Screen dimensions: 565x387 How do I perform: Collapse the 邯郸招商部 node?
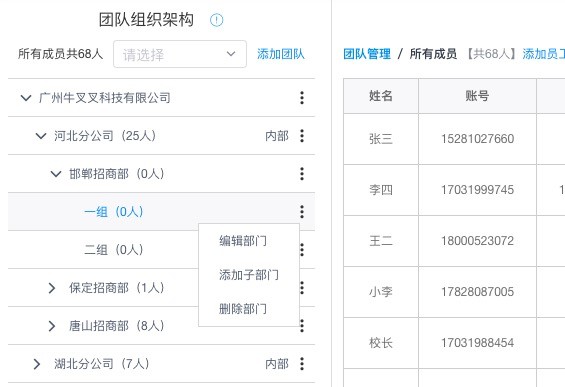point(56,174)
